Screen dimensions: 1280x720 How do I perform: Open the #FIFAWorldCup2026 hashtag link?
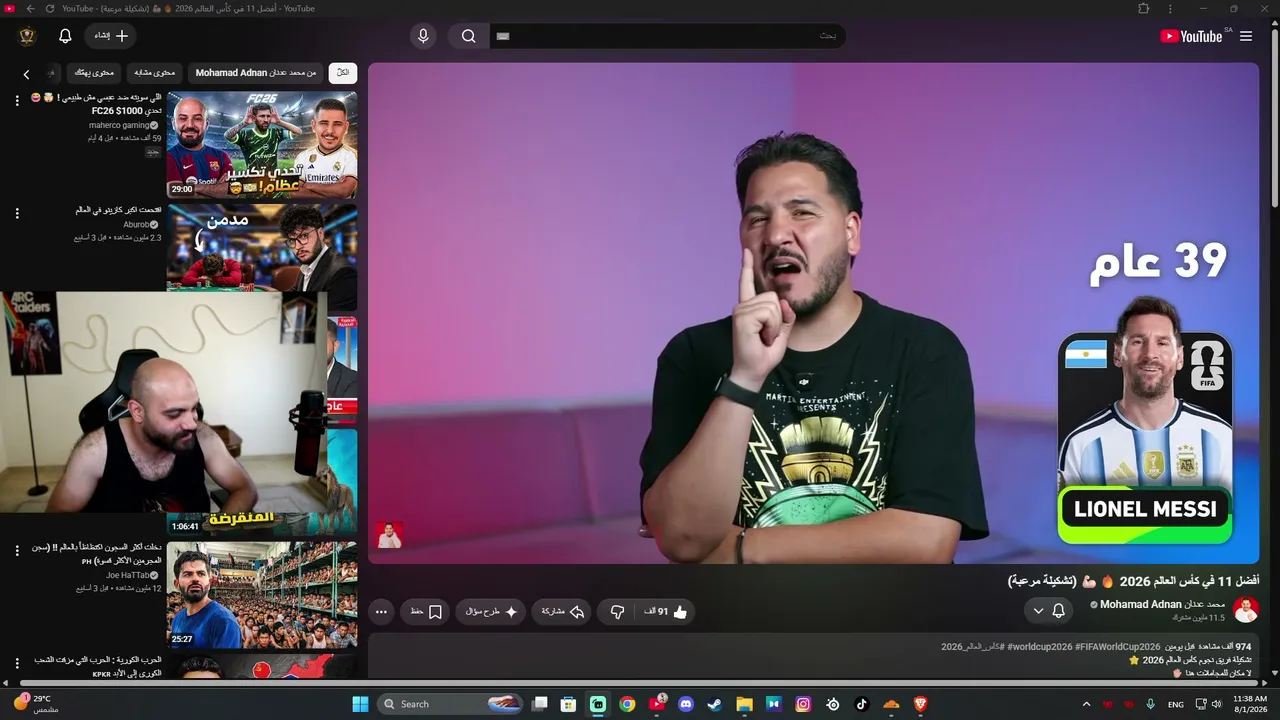1118,647
